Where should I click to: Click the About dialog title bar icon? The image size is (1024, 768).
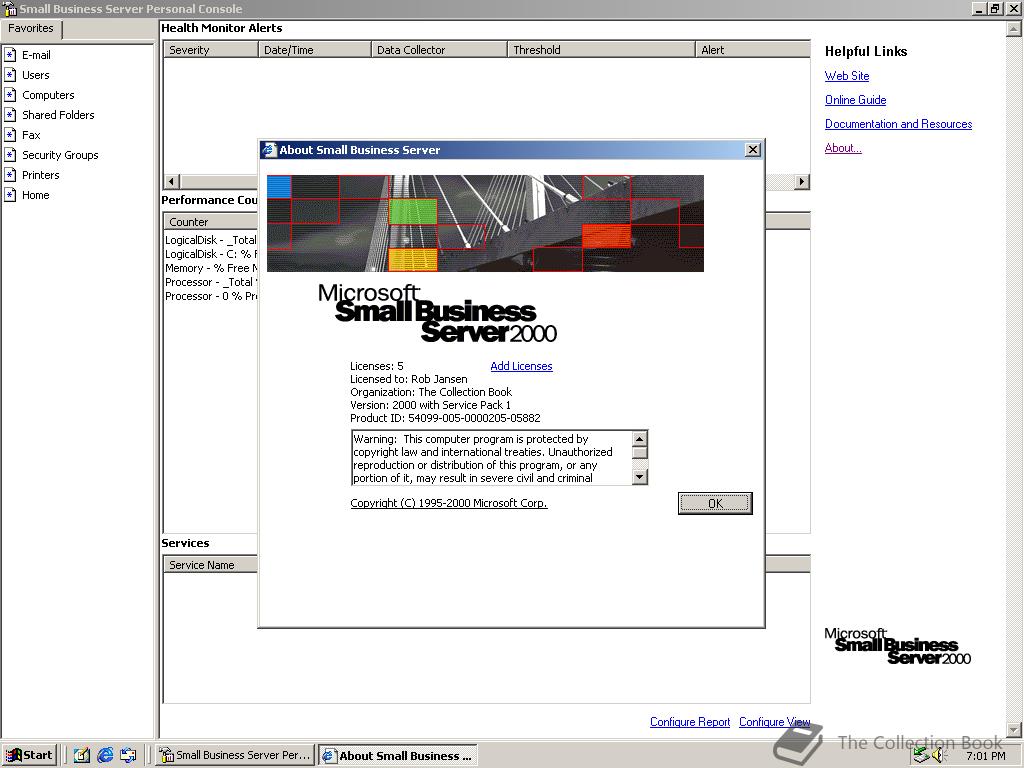pos(269,150)
